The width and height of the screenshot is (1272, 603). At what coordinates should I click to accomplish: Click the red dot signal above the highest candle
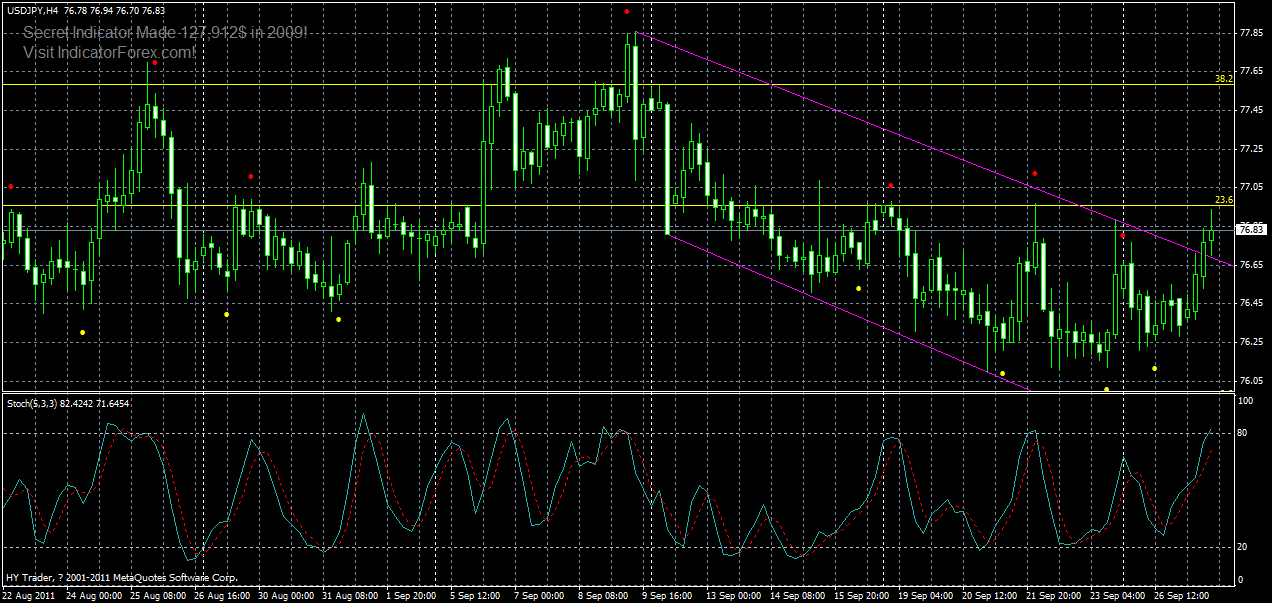[628, 13]
